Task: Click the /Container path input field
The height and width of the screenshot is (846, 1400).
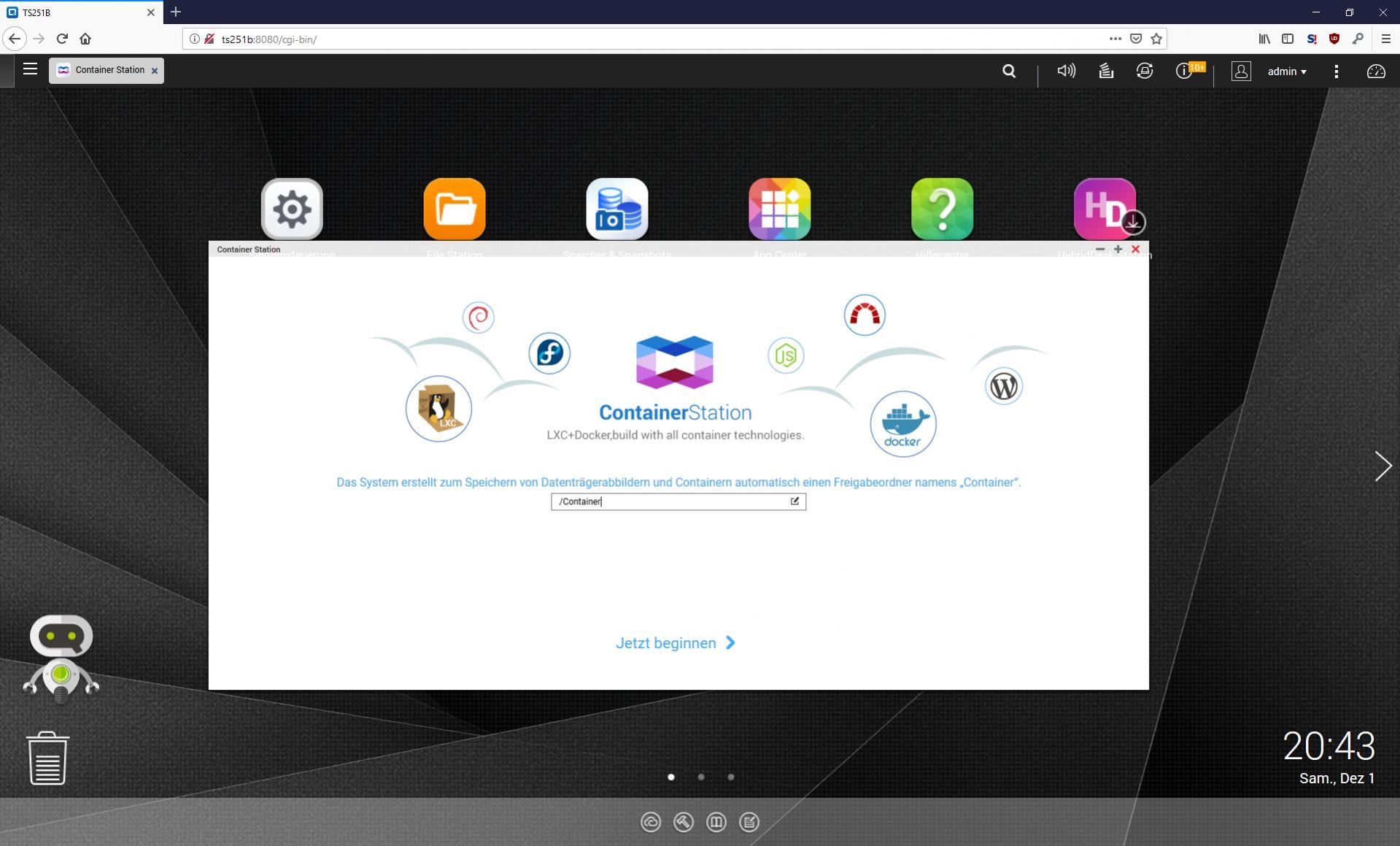Action: [x=678, y=501]
